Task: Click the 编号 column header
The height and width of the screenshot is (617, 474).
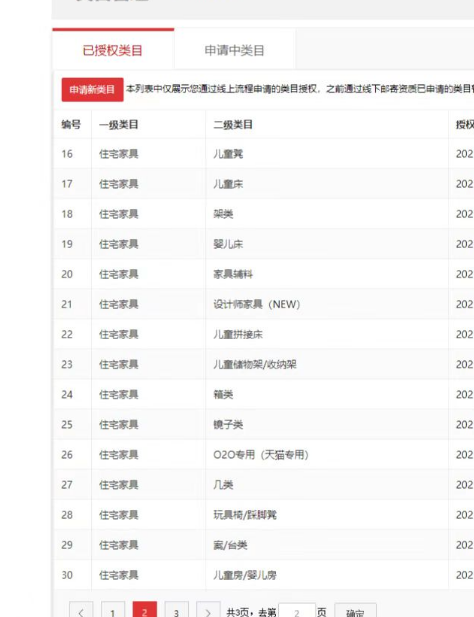Action: point(71,125)
